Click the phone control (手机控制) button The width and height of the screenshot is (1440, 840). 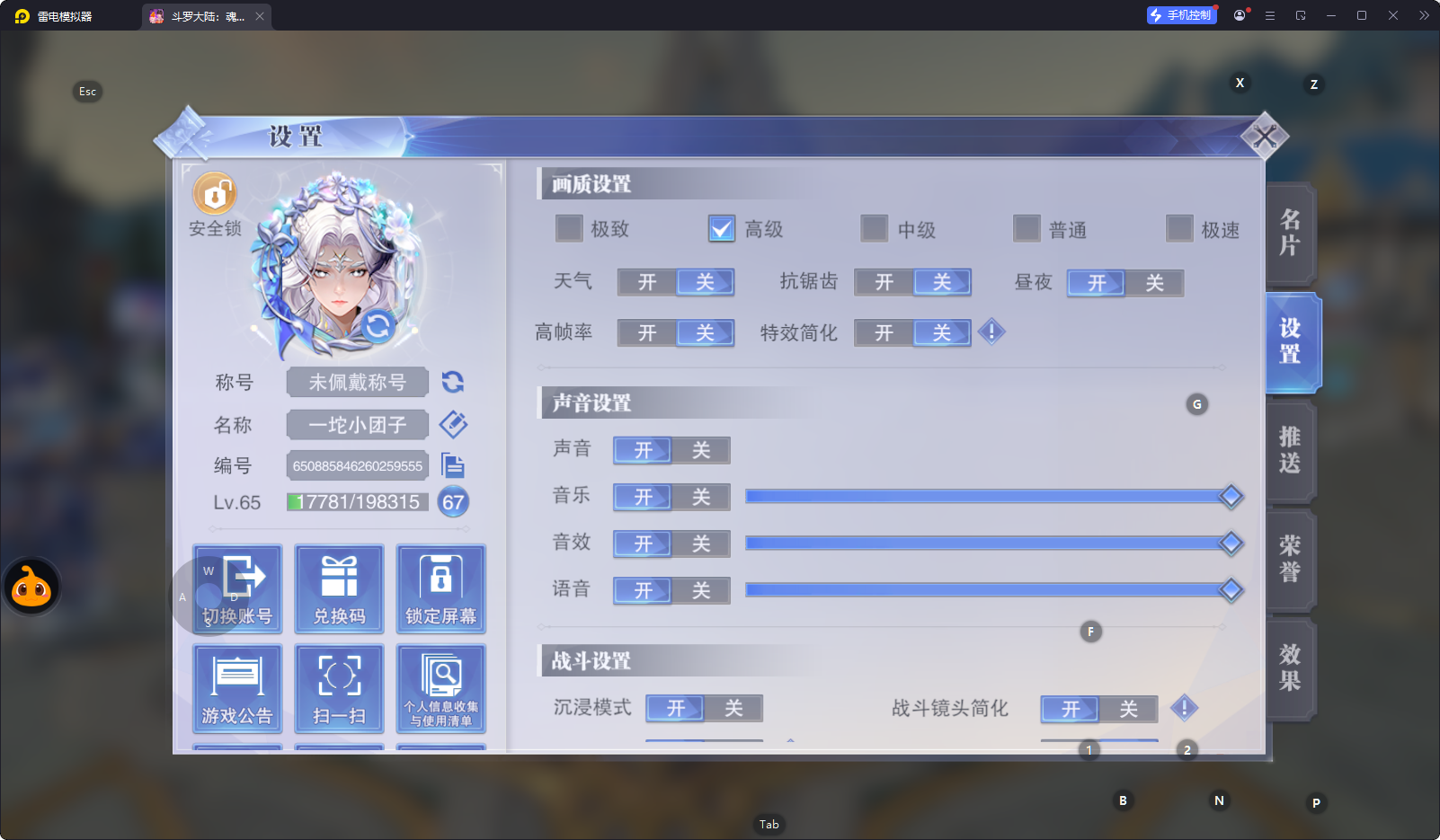[x=1181, y=15]
